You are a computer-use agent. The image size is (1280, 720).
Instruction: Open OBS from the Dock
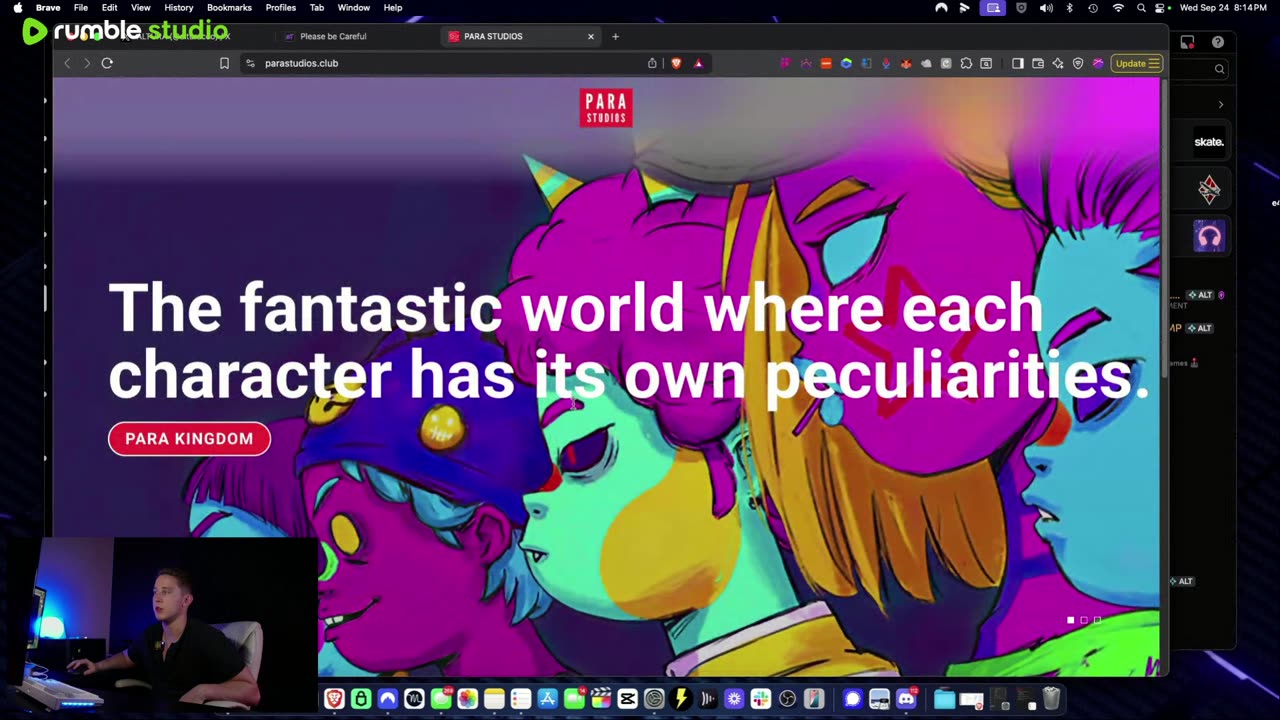(787, 699)
